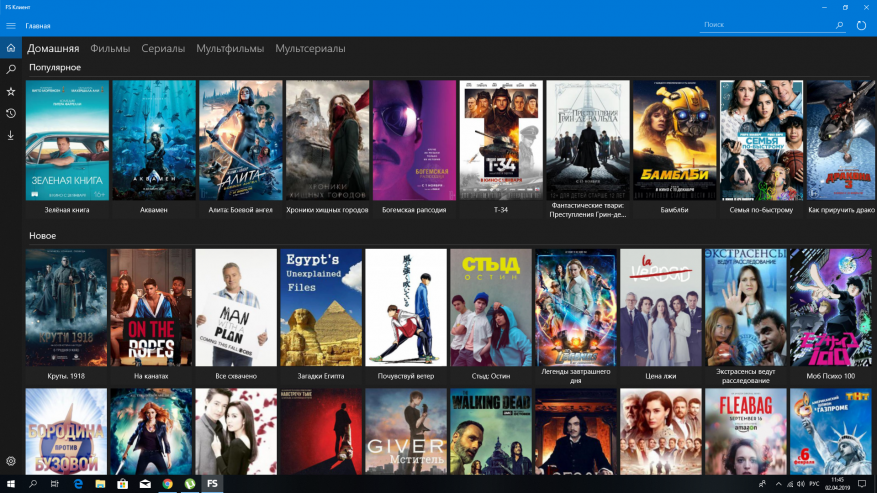The height and width of the screenshot is (493, 877).
Task: Open the notification center icon
Action: click(862, 484)
